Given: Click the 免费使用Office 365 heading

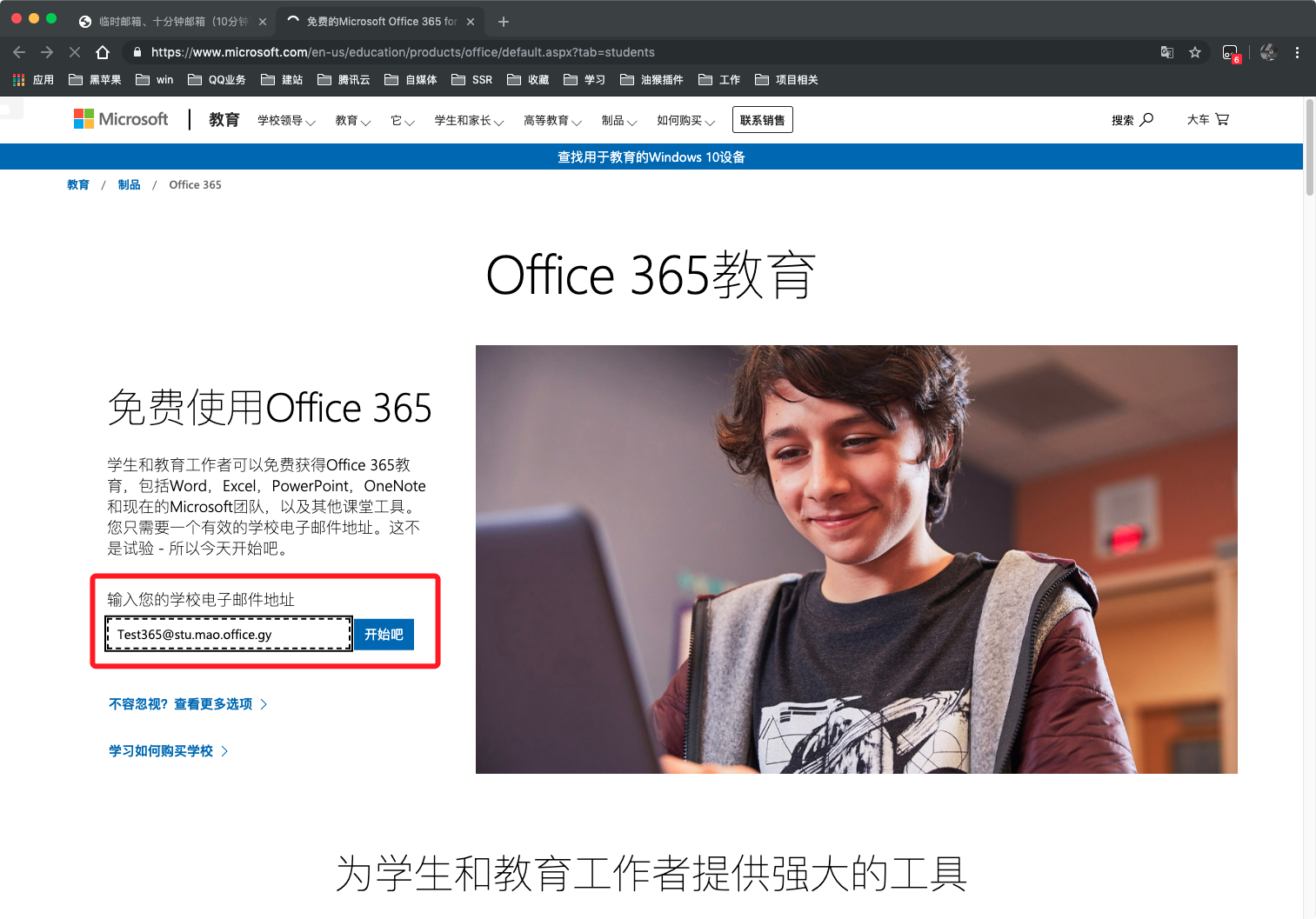Looking at the screenshot, I should click(x=270, y=408).
